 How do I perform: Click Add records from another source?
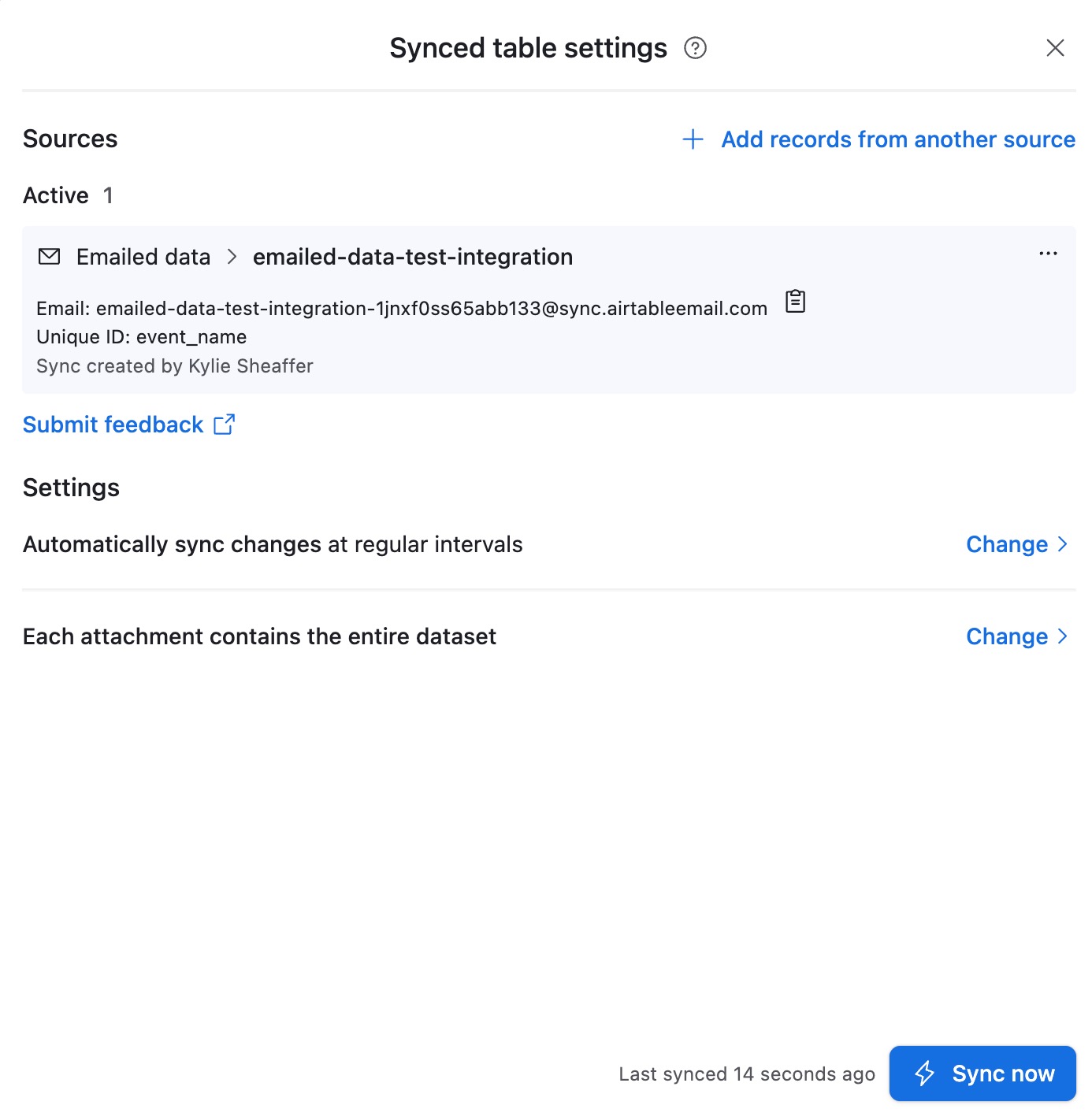[897, 139]
